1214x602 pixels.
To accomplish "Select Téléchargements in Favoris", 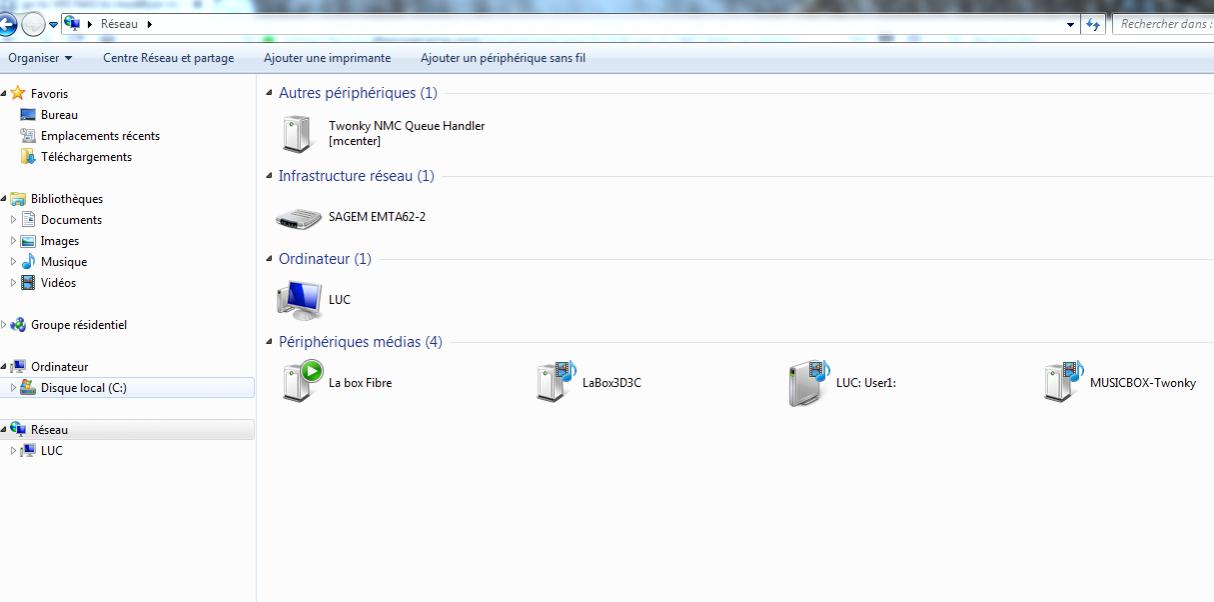I will 86,157.
